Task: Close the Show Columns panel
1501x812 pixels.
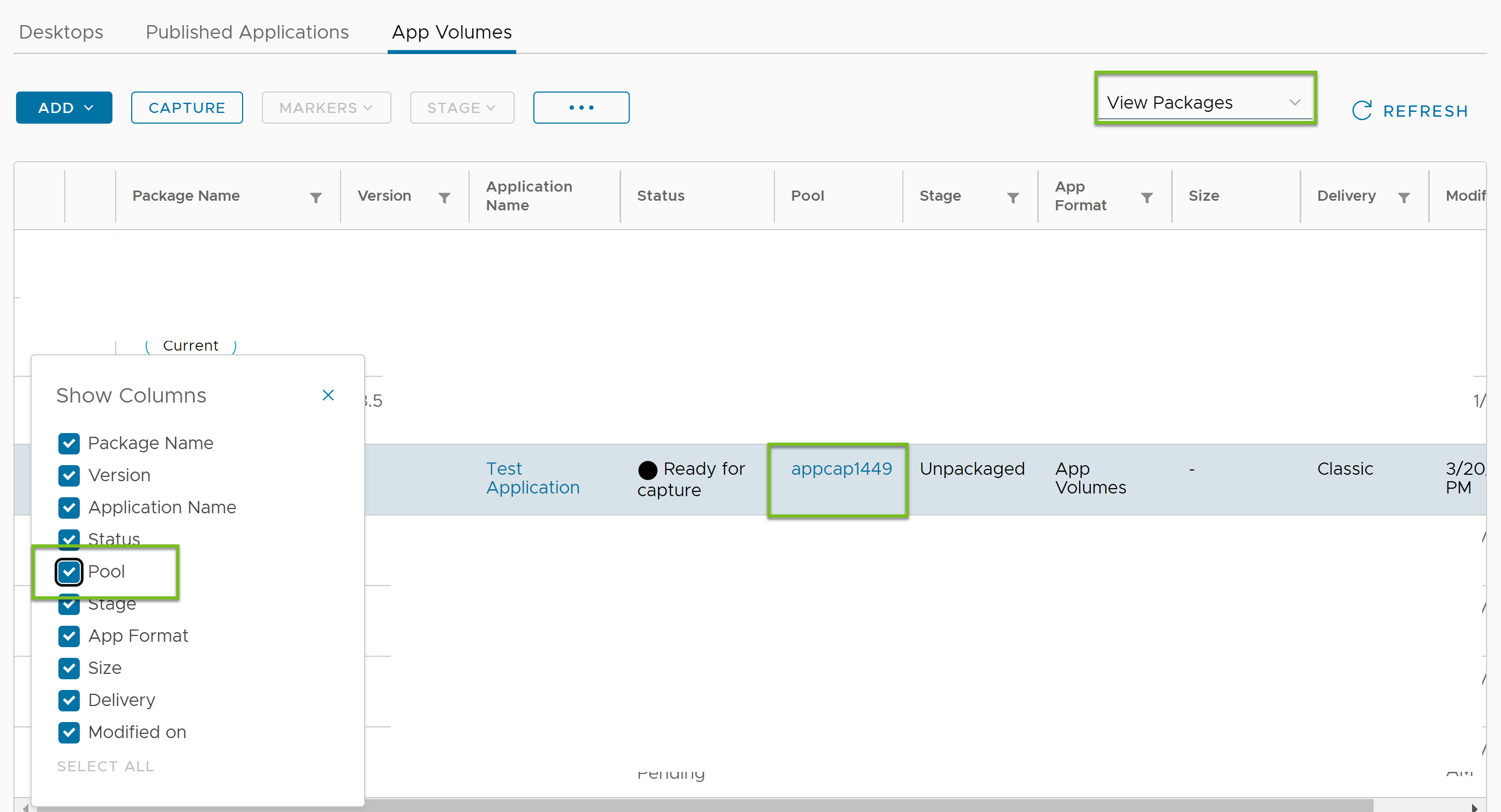Action: [328, 394]
